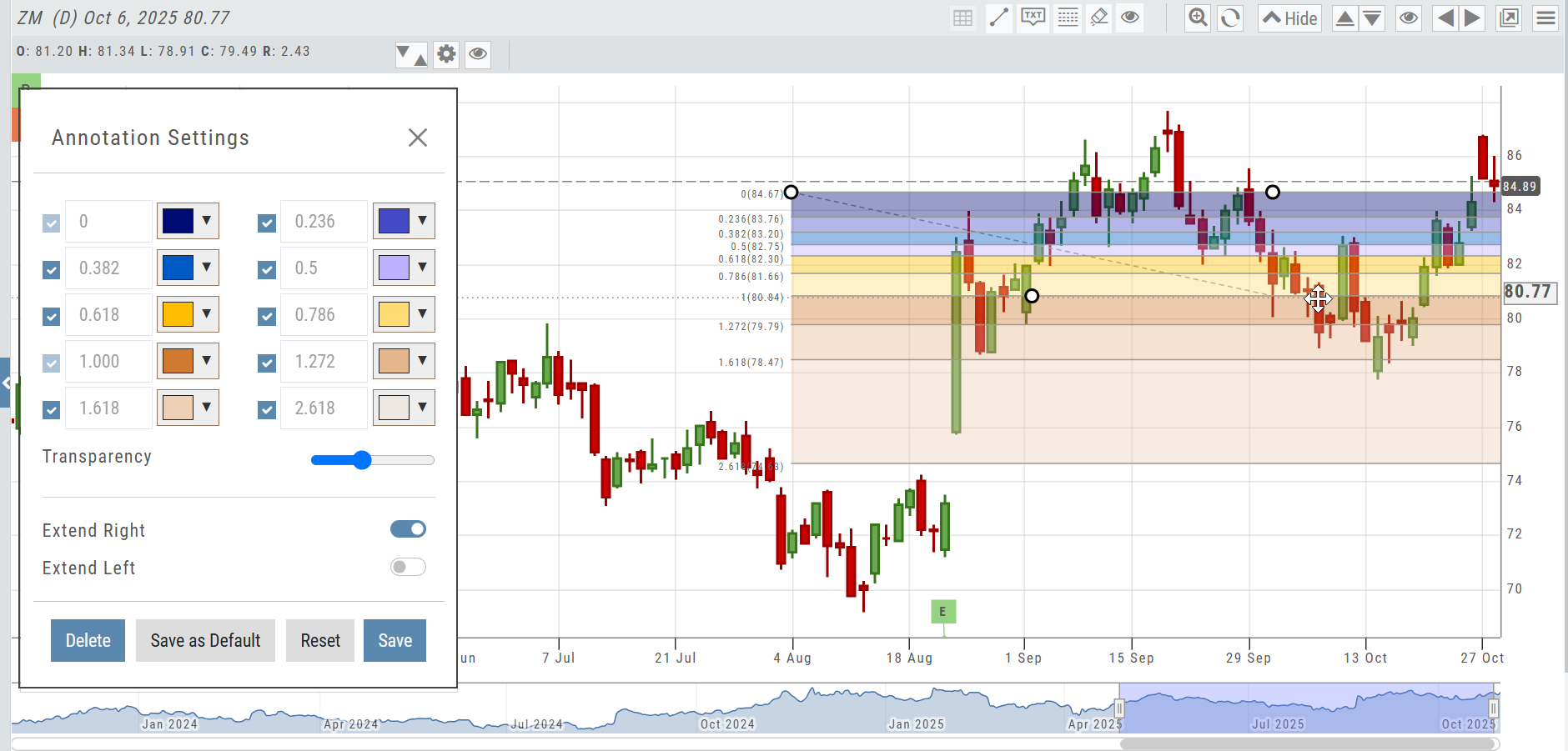The image size is (1568, 751).
Task: Click the 2.618 level value field
Action: pyautogui.click(x=324, y=408)
